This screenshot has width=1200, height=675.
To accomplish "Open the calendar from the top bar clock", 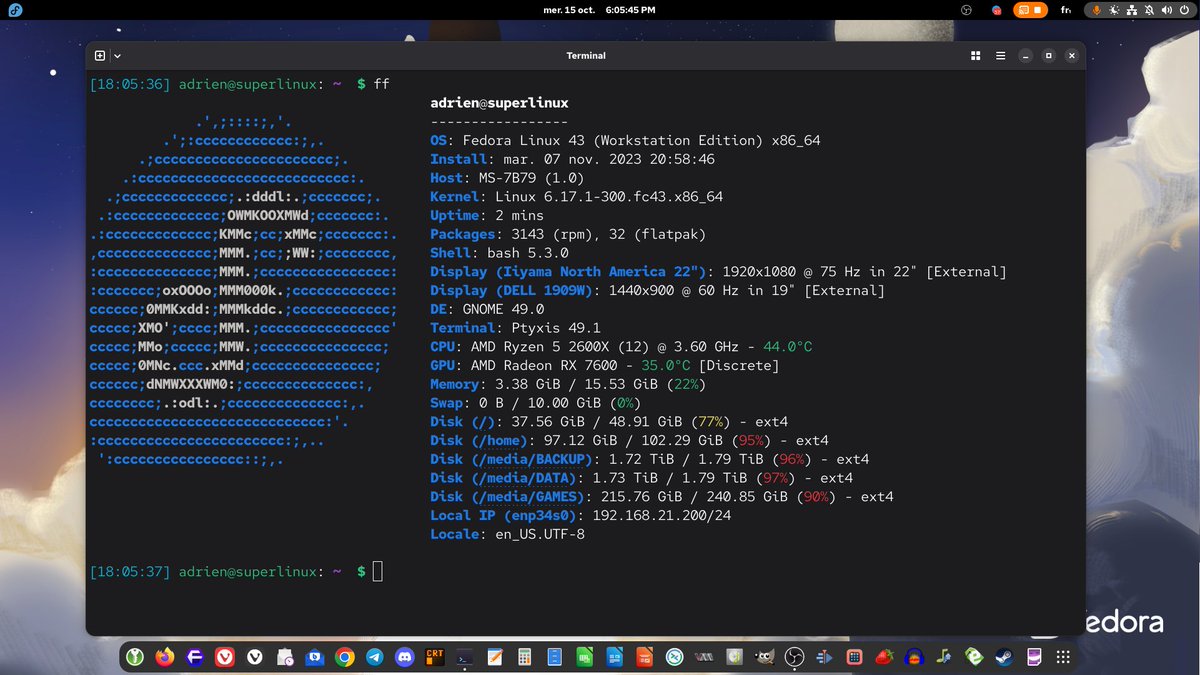I will pos(599,10).
